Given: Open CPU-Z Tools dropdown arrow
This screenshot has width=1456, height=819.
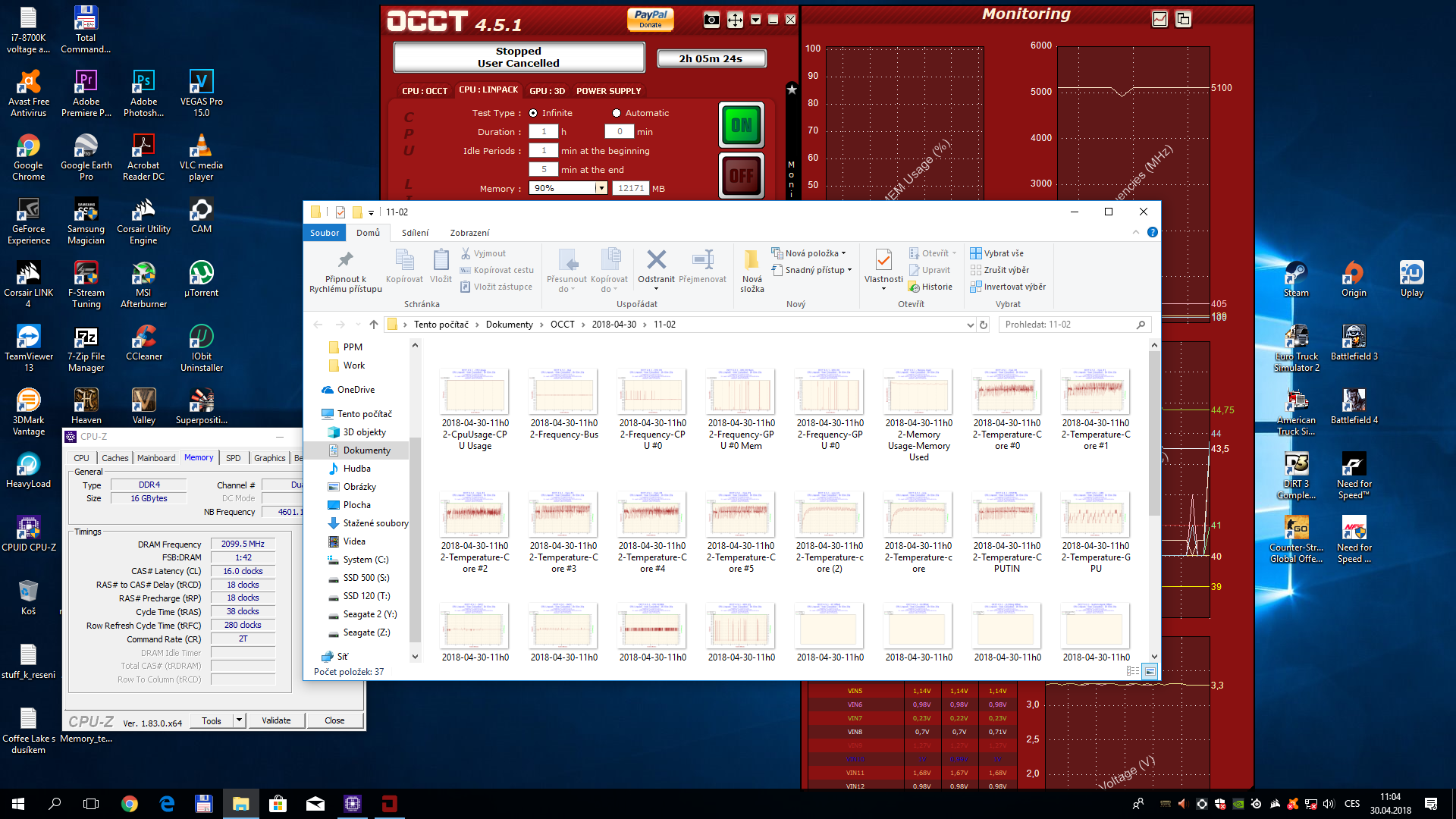Looking at the screenshot, I should point(239,720).
